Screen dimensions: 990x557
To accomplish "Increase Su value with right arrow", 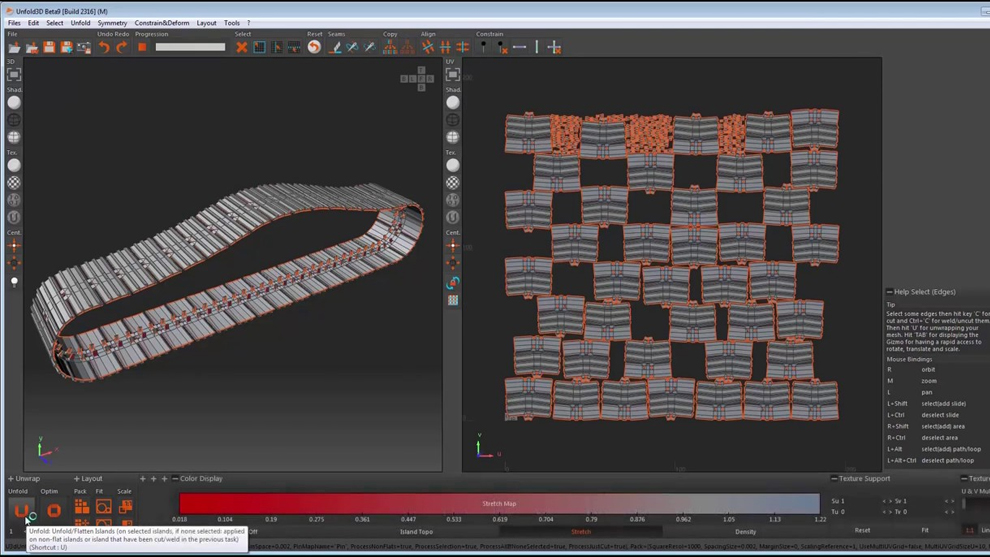I will (890, 501).
